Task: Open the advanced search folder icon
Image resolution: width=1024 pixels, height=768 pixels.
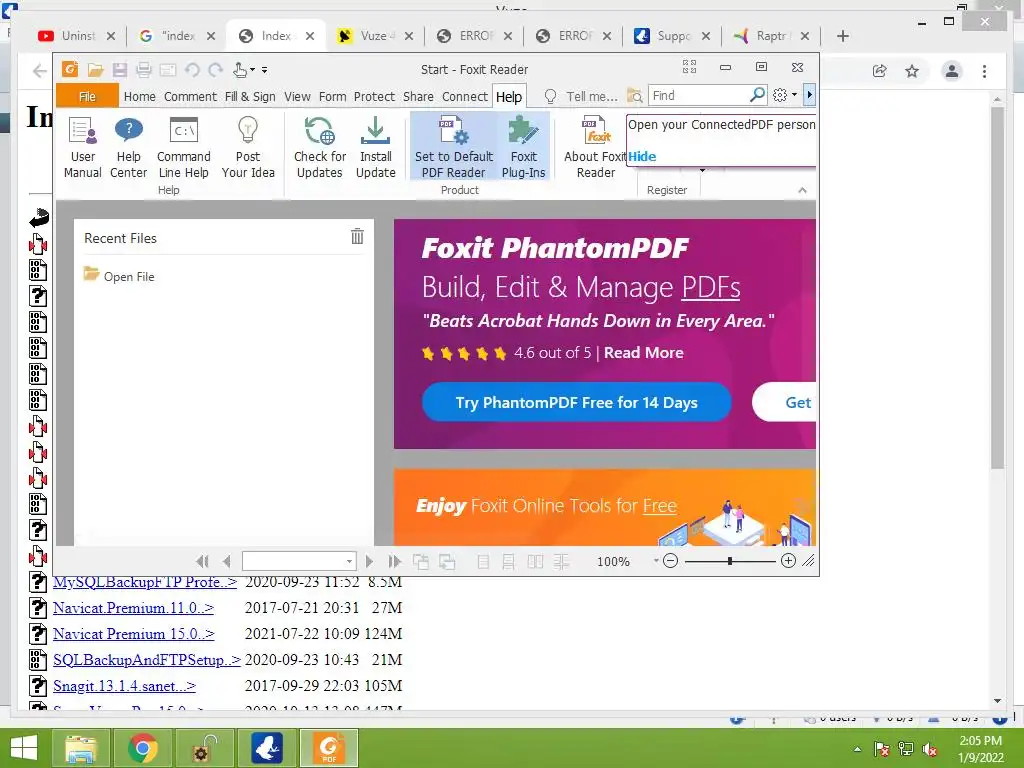Action: [634, 96]
